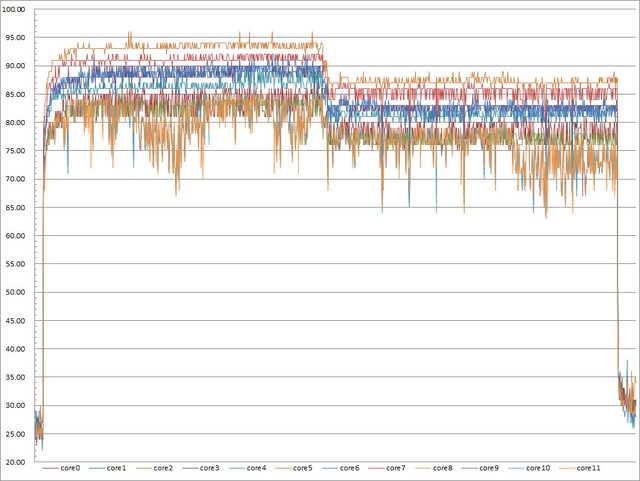
Task: Click core6 in the legend
Action: click(348, 468)
